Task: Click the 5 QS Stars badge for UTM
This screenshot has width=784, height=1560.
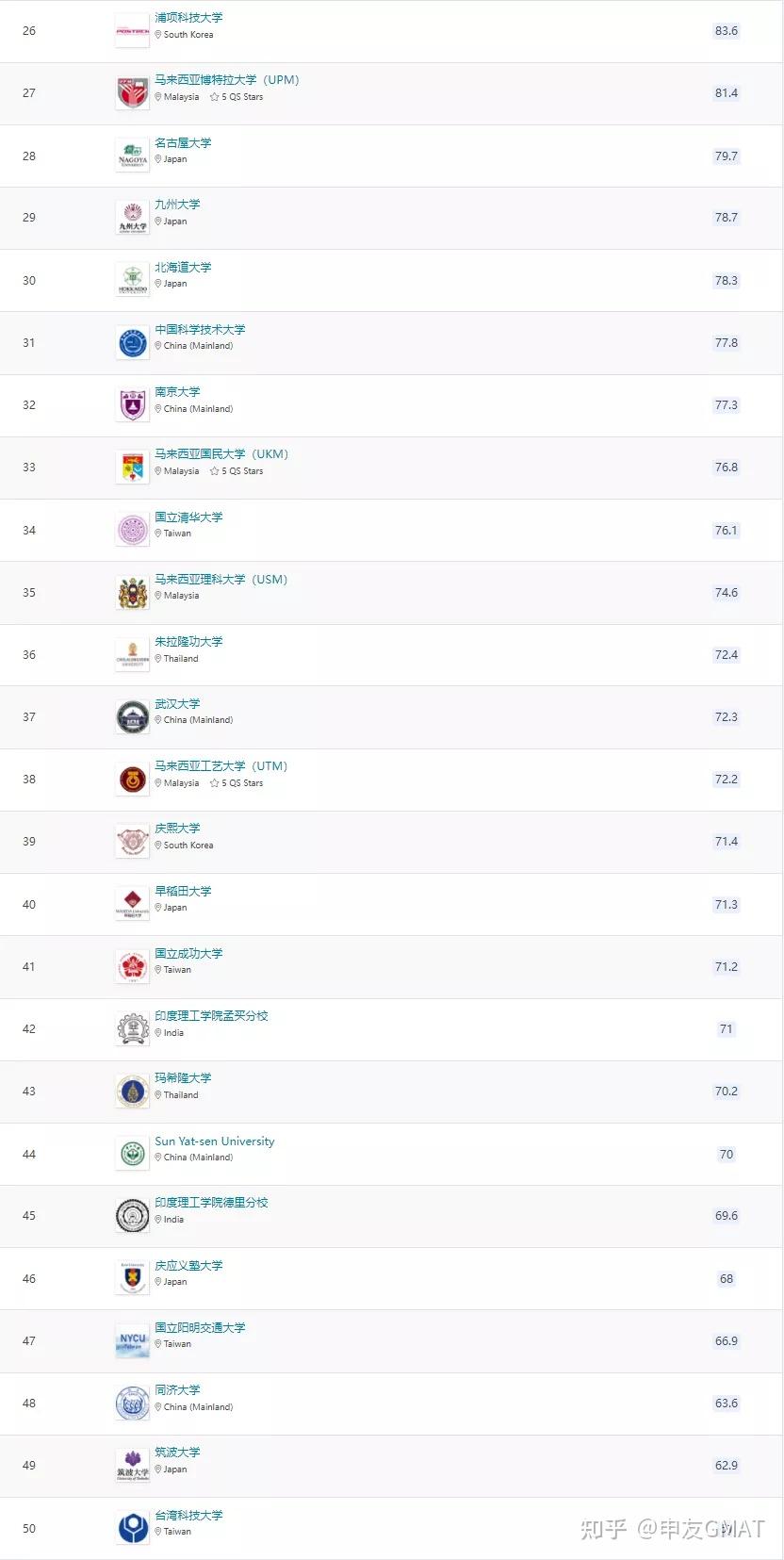Action: pos(237,783)
